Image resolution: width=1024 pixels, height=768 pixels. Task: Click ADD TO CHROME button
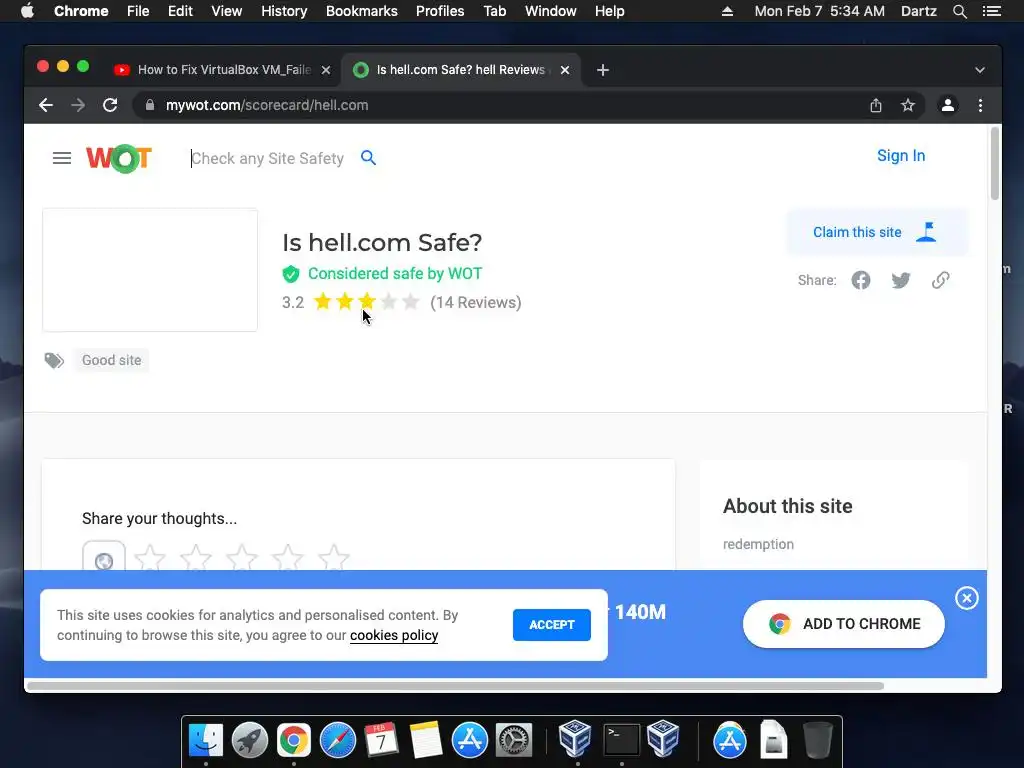[844, 624]
